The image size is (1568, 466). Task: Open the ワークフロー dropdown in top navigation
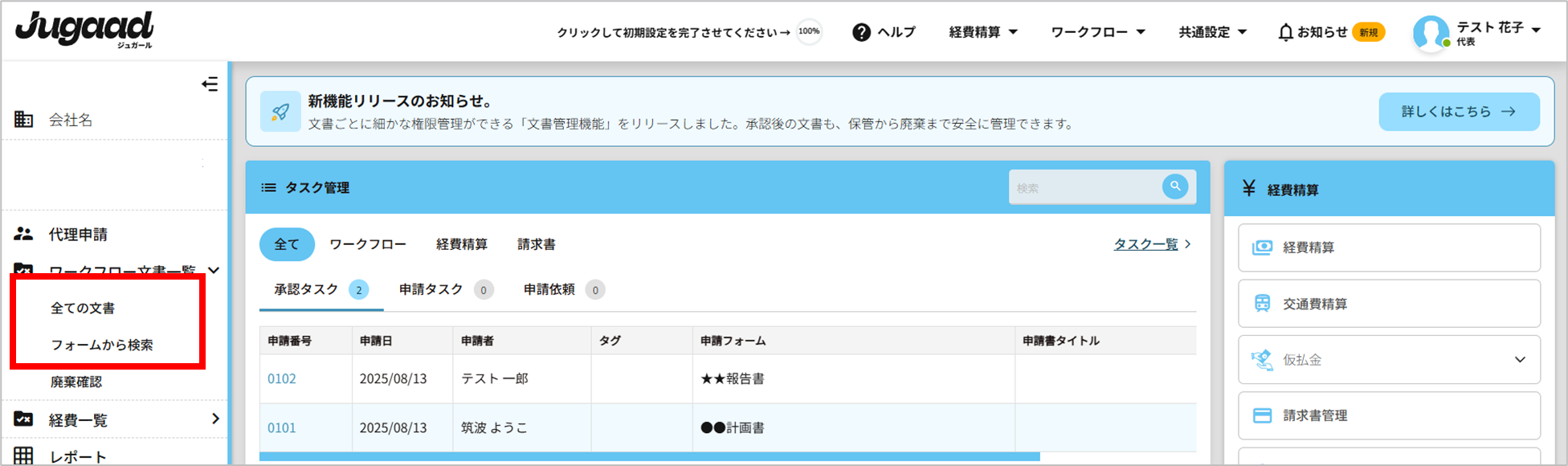(1097, 32)
